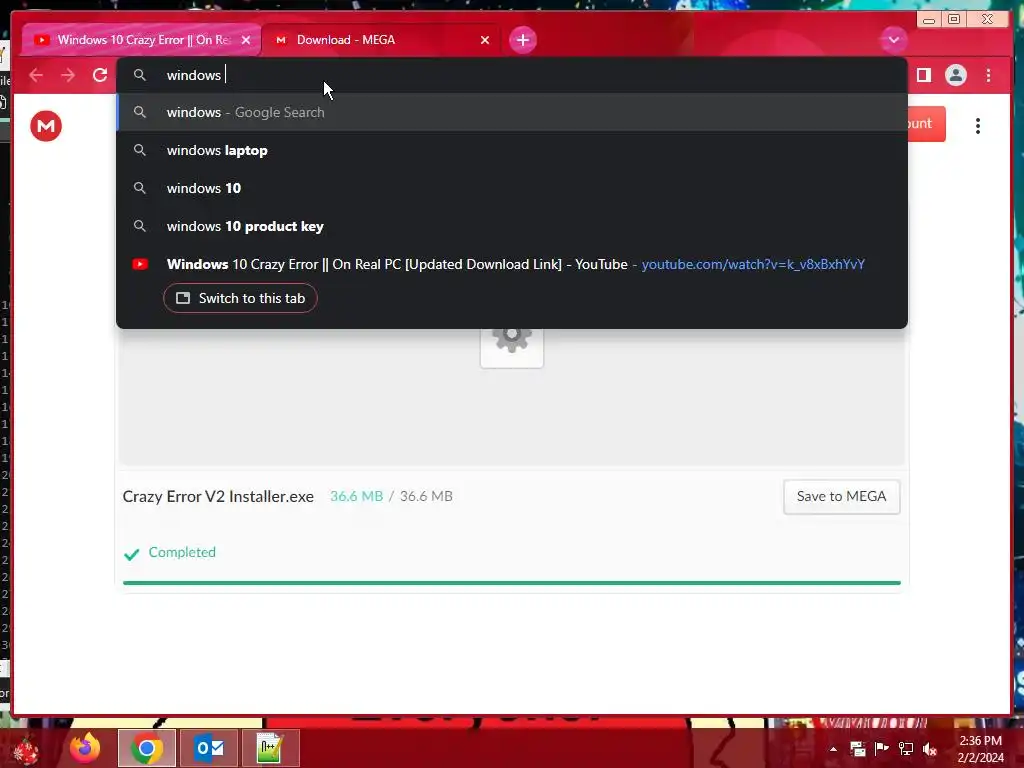Click the taskbar clock 2:36 PM

(980, 741)
